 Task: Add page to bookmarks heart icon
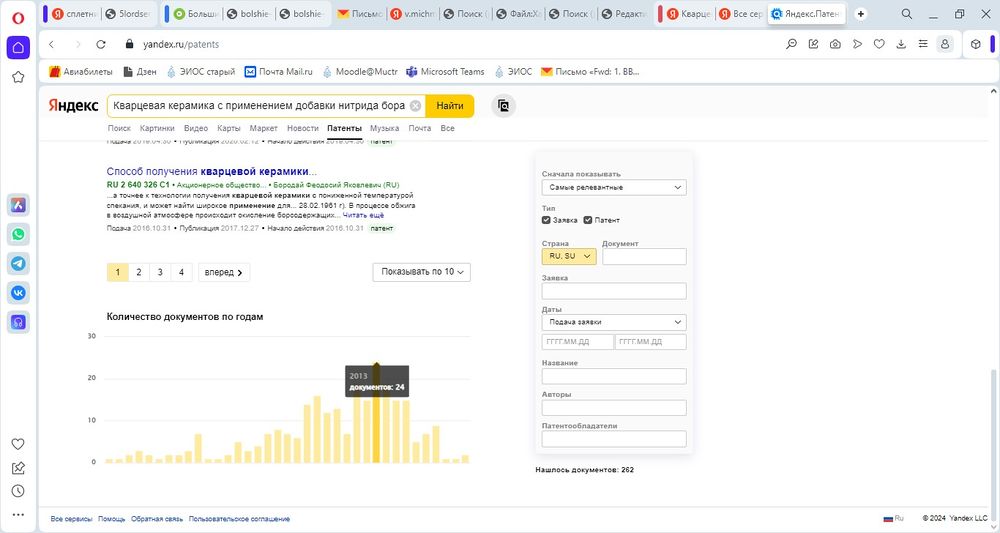(879, 44)
